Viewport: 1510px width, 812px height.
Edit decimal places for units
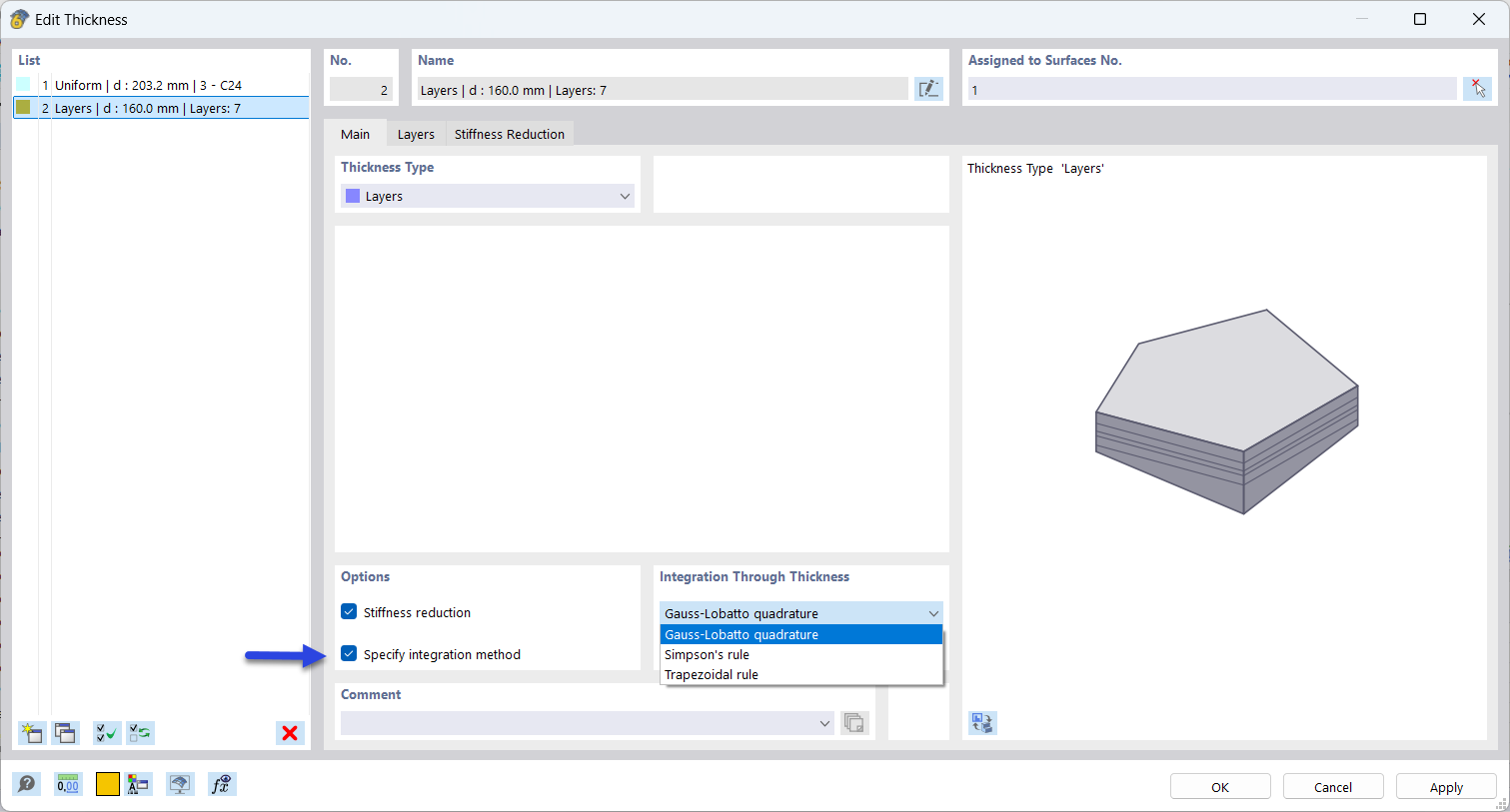(x=67, y=784)
